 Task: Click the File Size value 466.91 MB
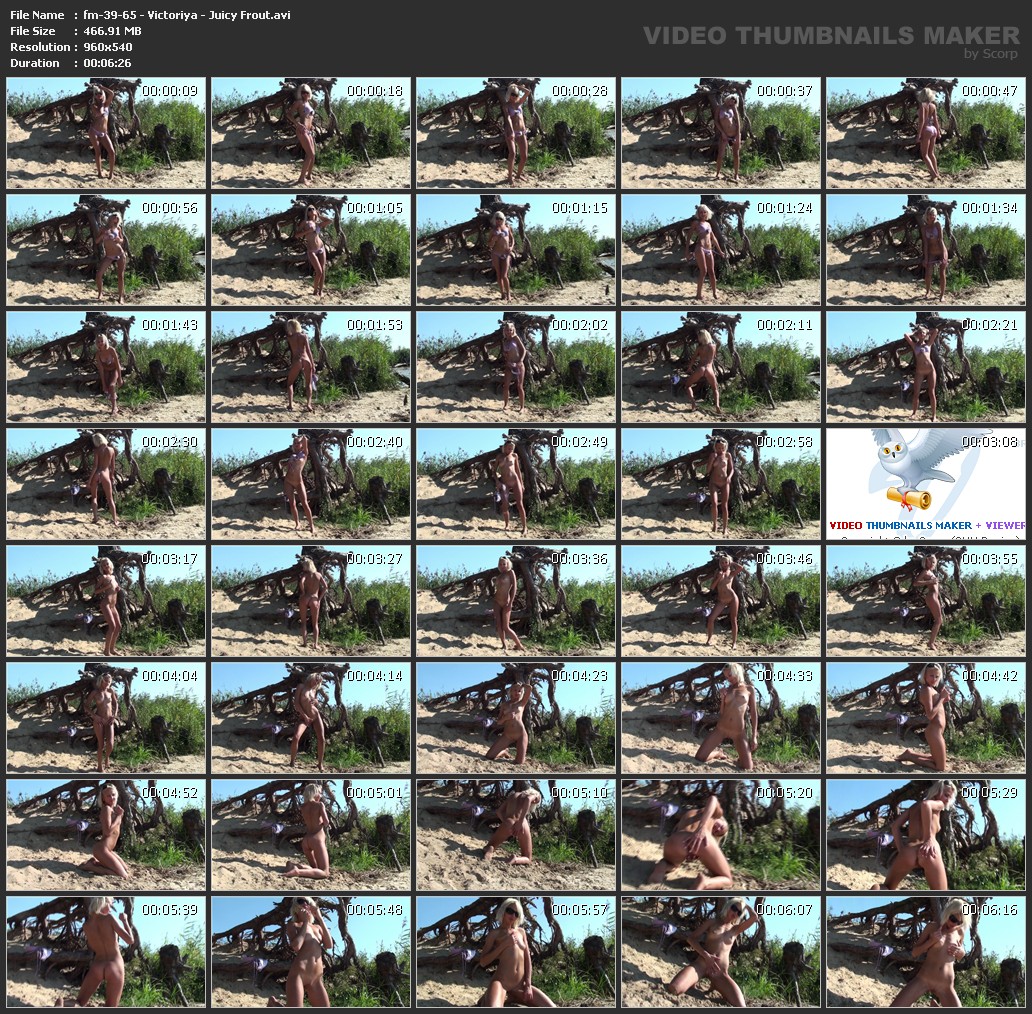[112, 31]
